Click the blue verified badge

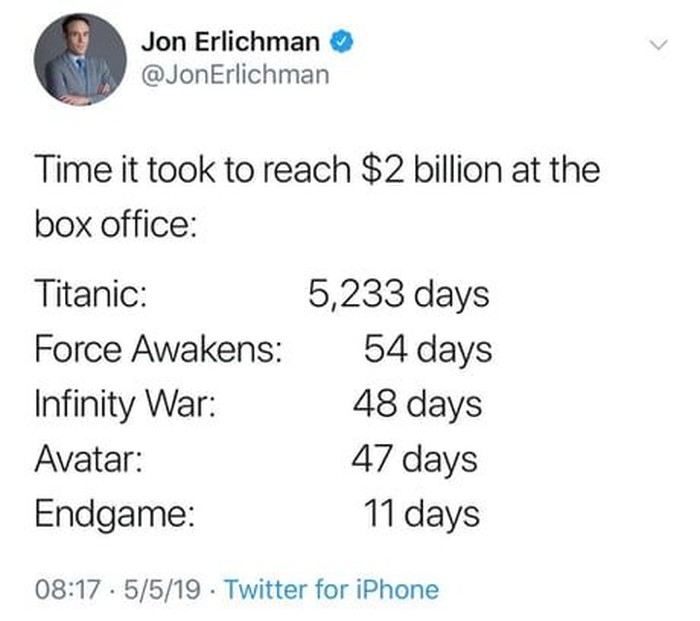click(x=342, y=41)
